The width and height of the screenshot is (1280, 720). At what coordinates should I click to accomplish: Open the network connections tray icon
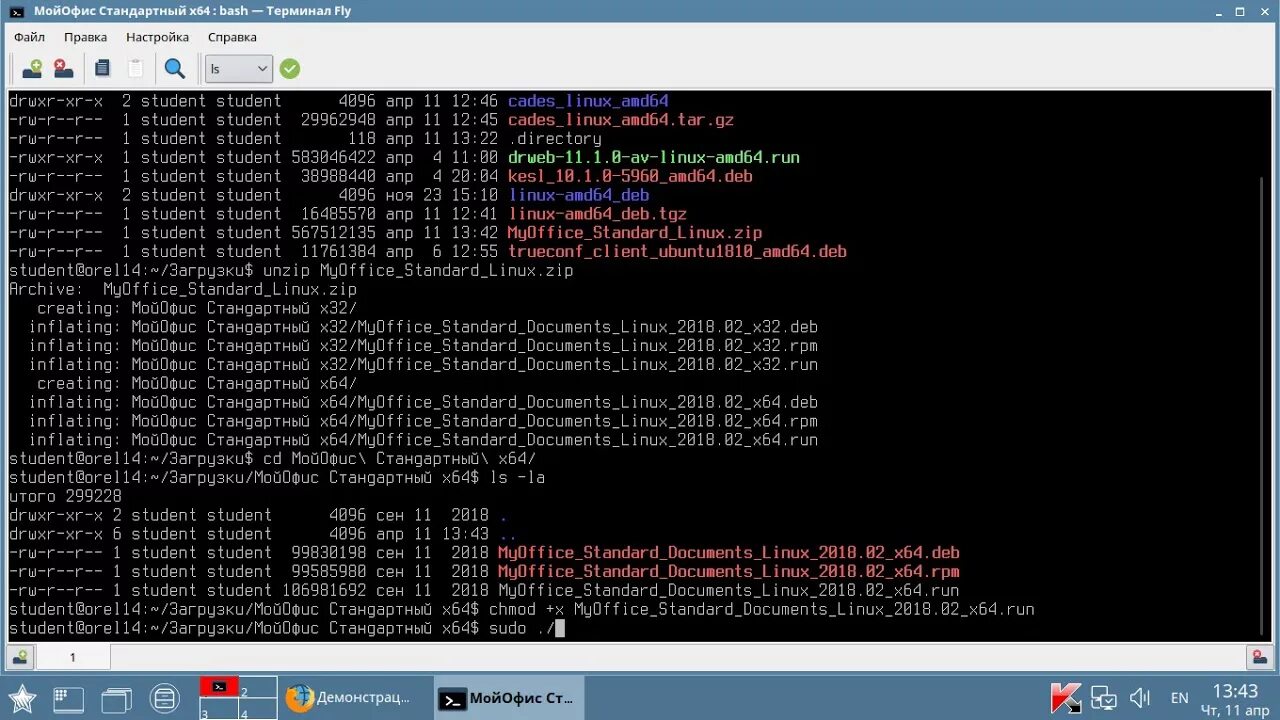pyautogui.click(x=1103, y=698)
